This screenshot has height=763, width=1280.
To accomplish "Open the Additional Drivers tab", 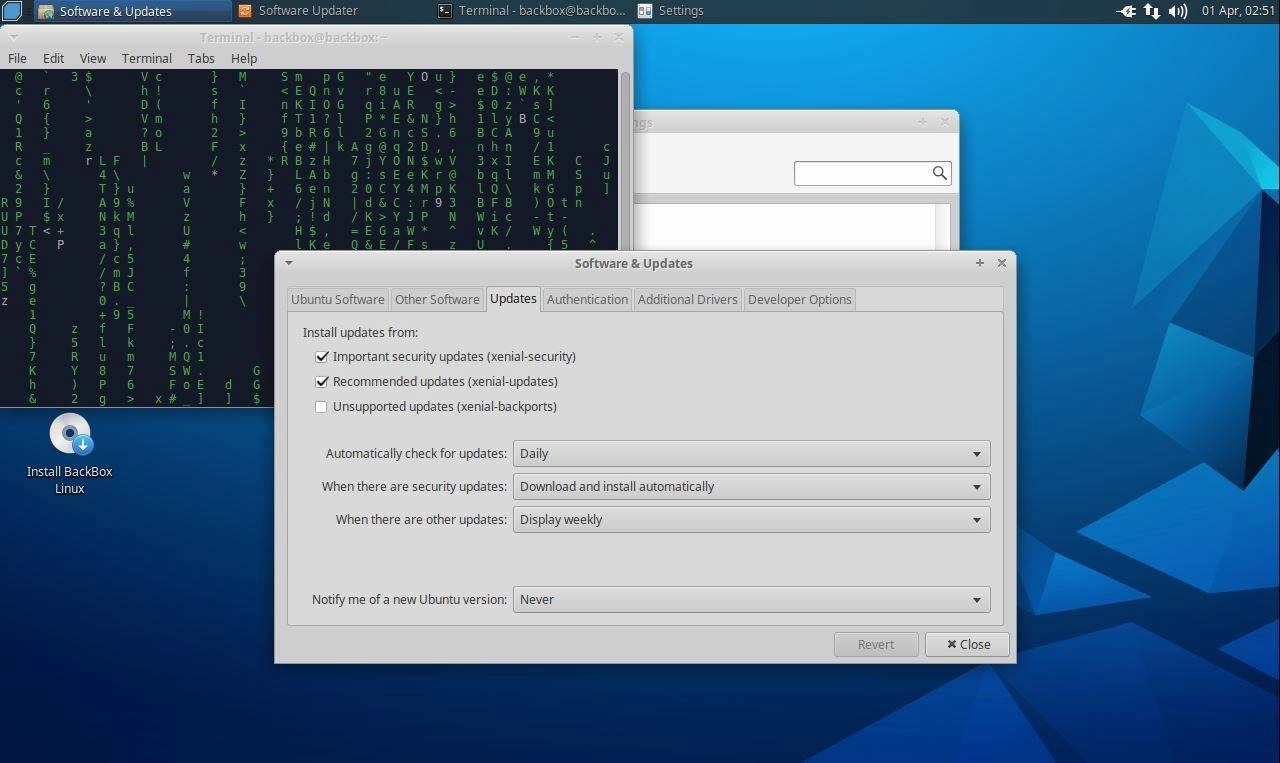I will point(688,299).
